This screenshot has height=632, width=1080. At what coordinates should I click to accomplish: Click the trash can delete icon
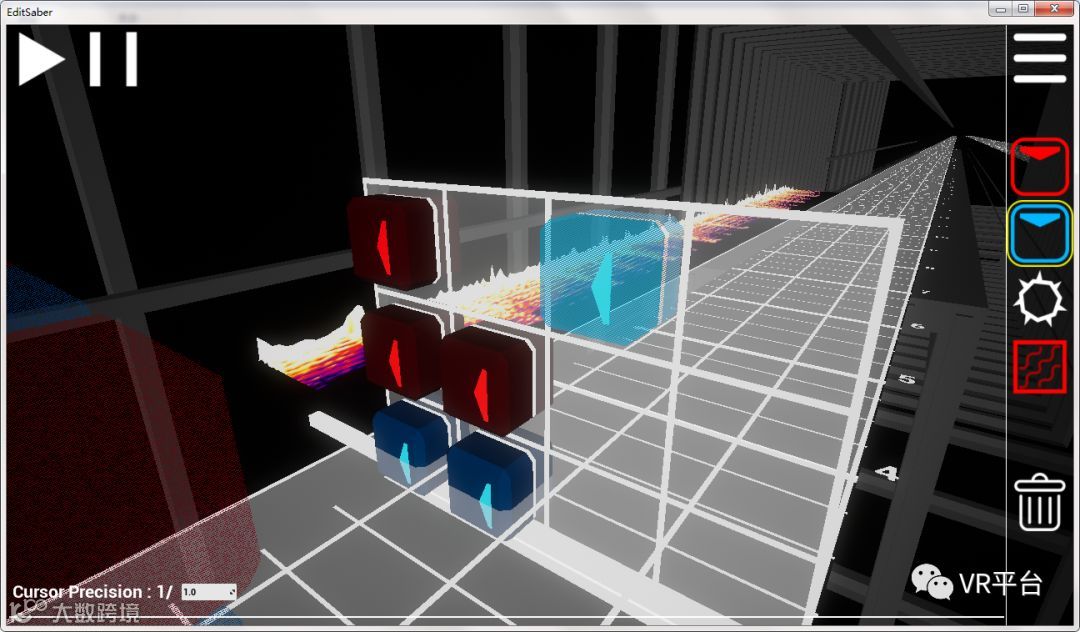[1039, 503]
